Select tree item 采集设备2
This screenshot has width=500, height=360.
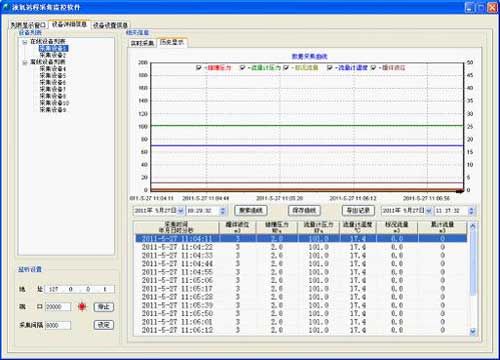pos(53,55)
